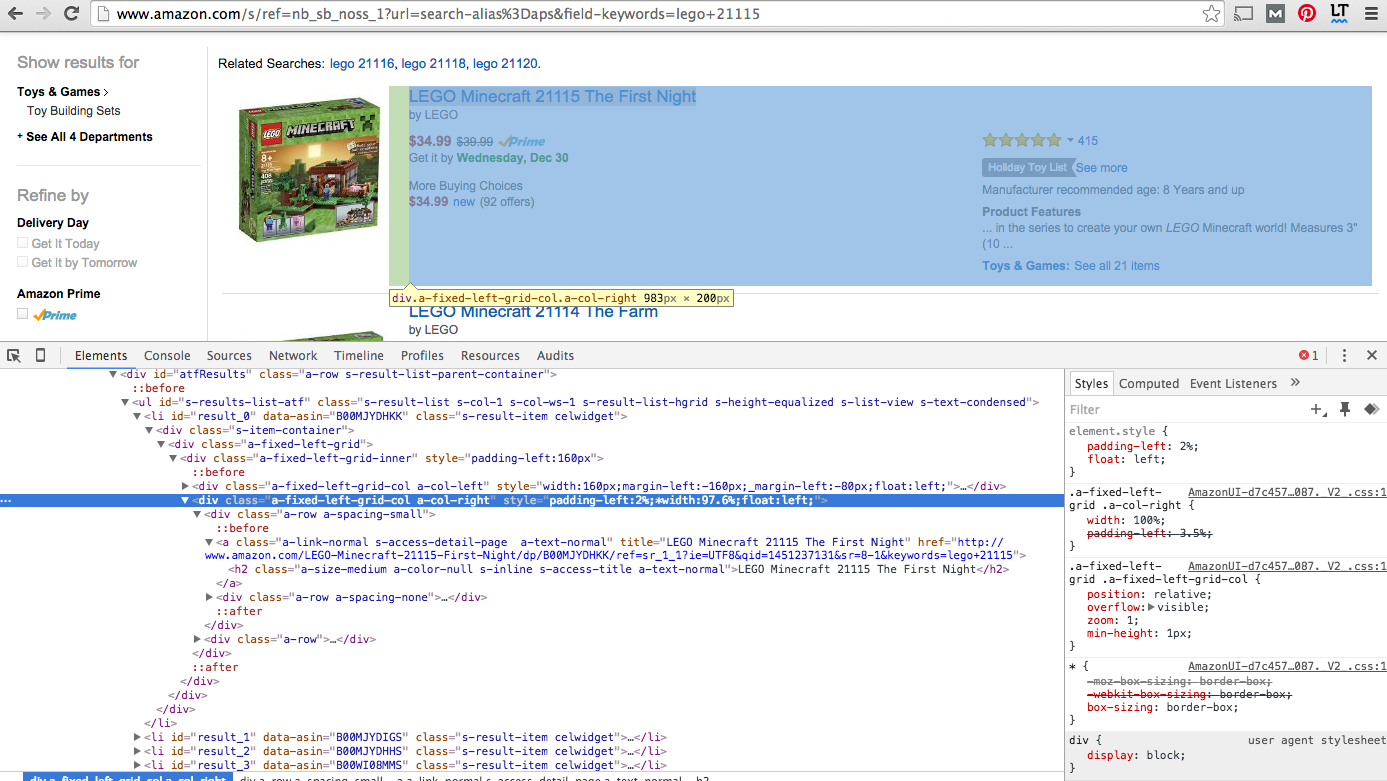This screenshot has width=1387, height=781.
Task: Switch to the Sources tab
Action: click(229, 355)
